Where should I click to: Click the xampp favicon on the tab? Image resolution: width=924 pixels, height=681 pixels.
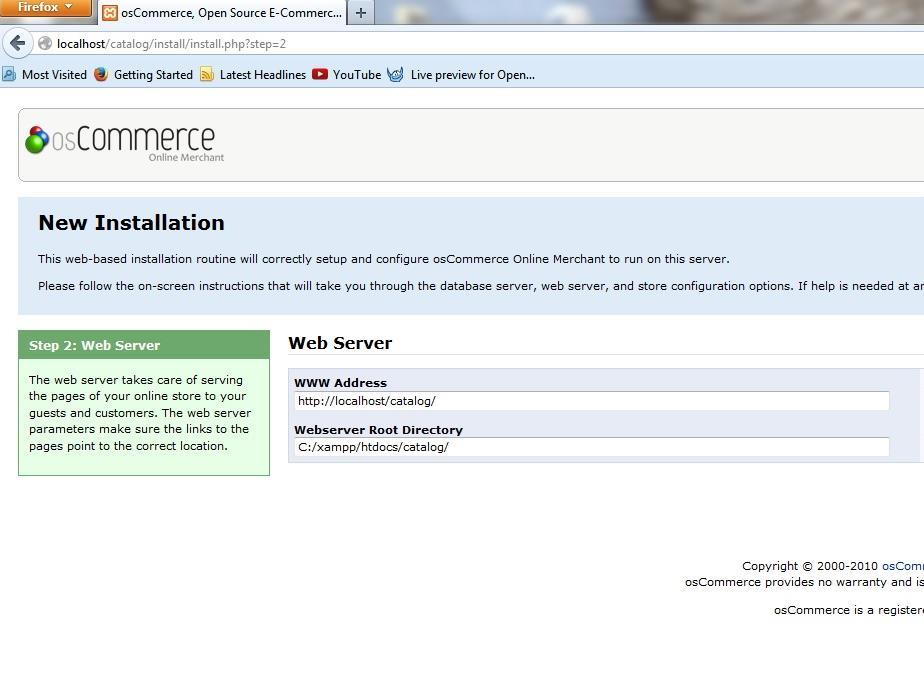coord(110,13)
